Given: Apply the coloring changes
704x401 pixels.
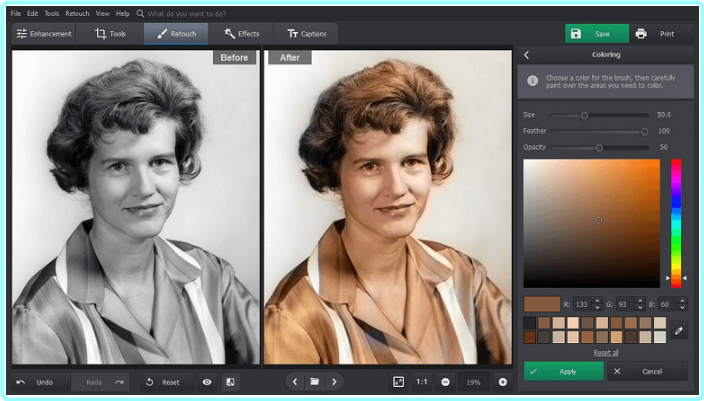Looking at the screenshot, I should point(563,371).
